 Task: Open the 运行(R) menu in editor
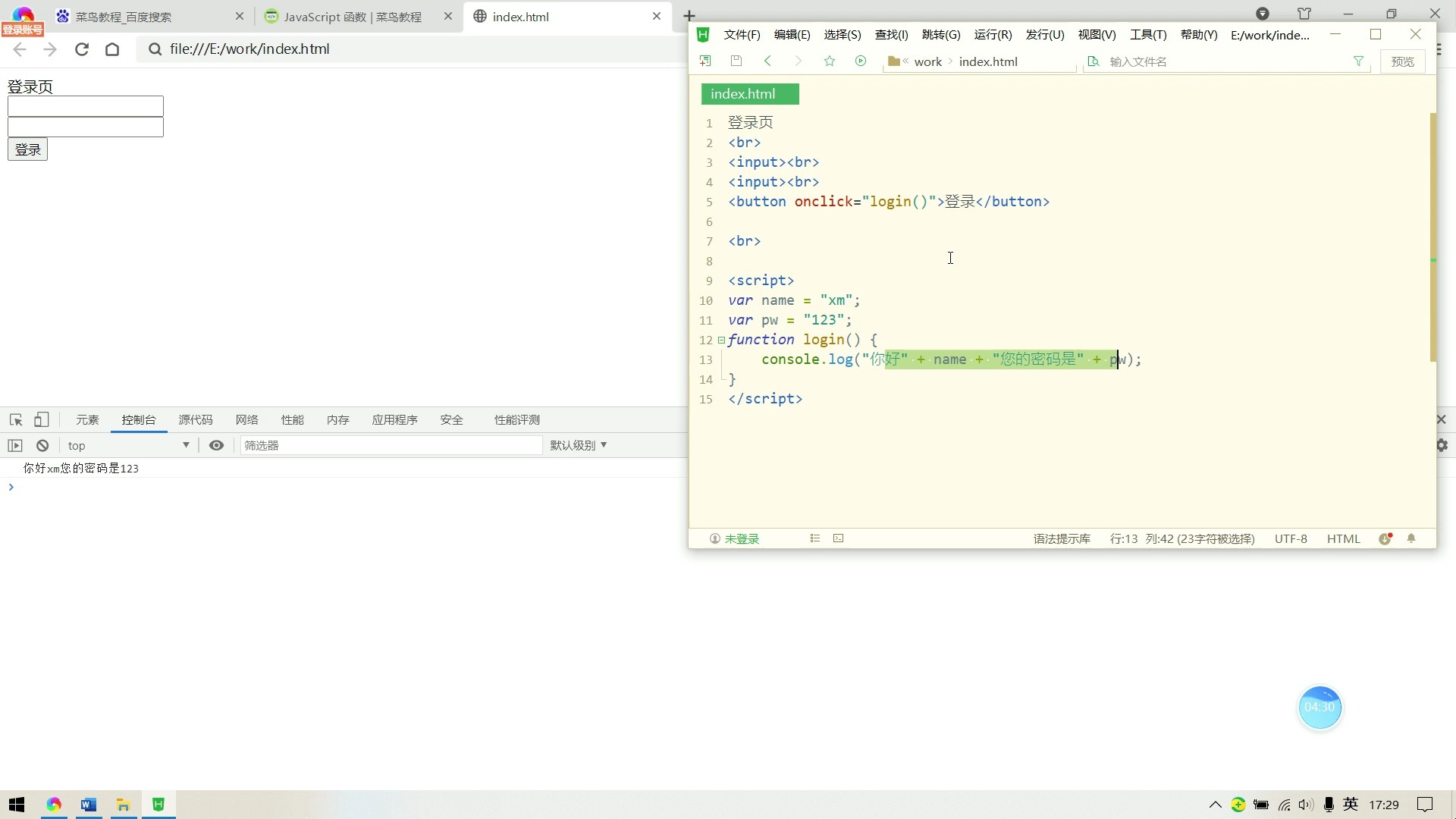[993, 35]
